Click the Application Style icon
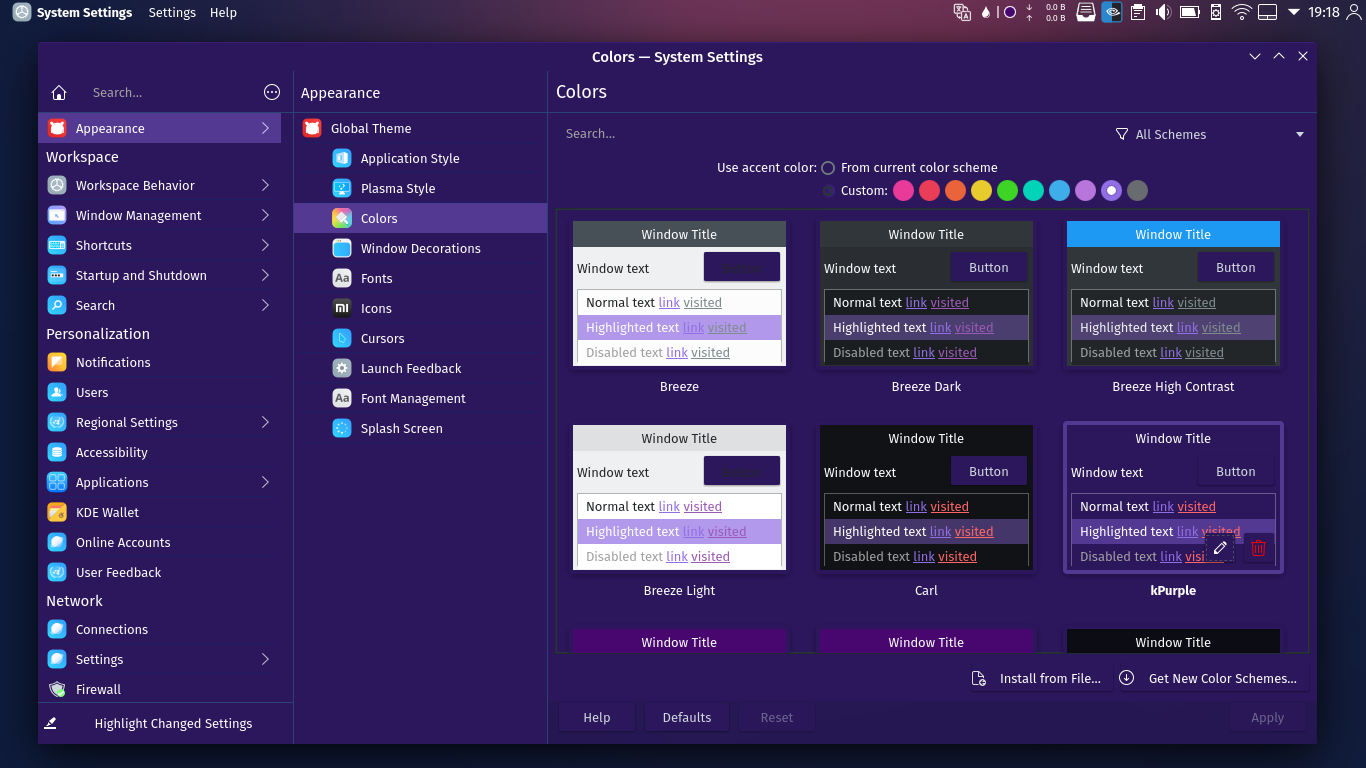The height and width of the screenshot is (768, 1366). (342, 158)
